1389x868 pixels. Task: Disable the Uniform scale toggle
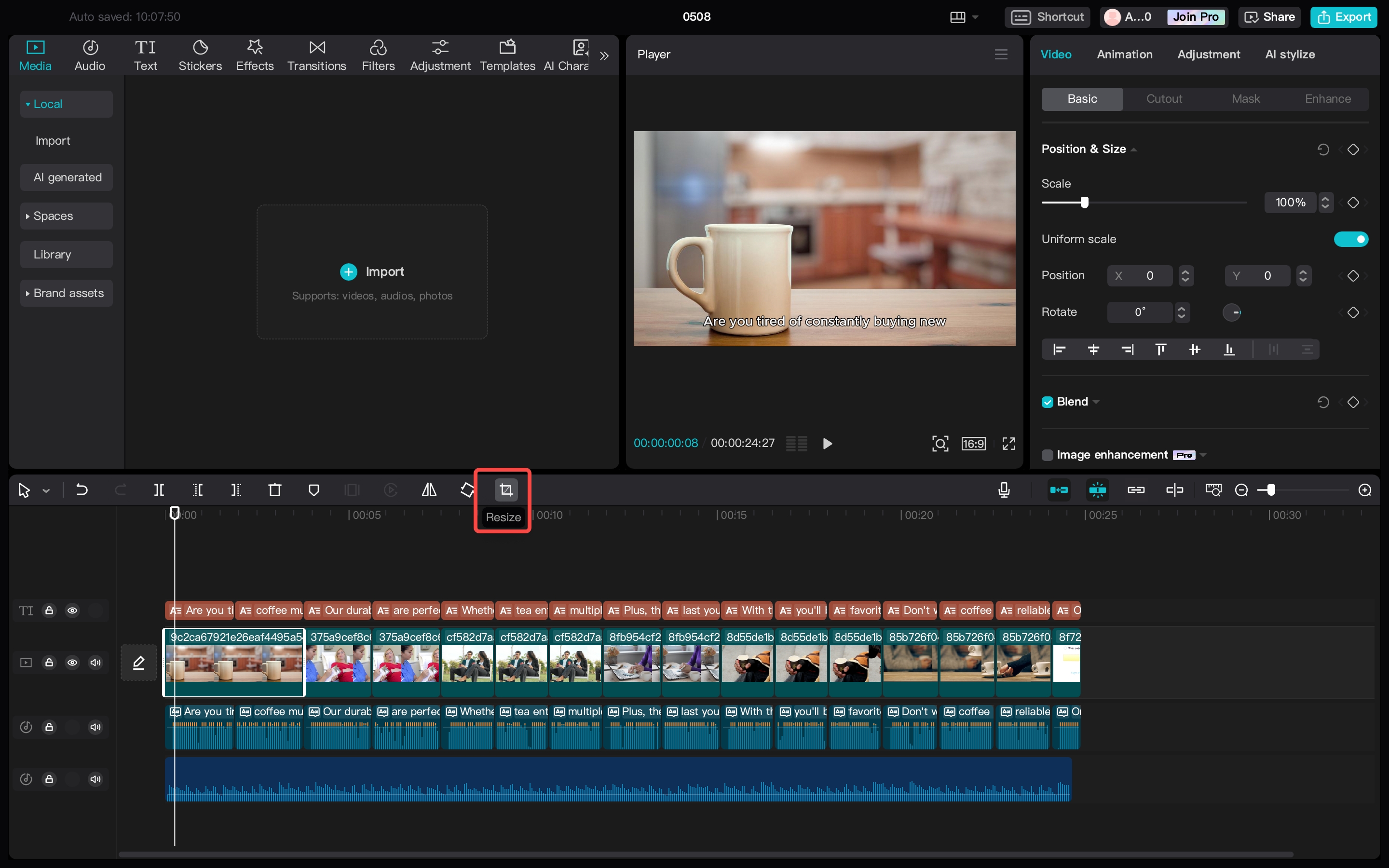(1351, 239)
